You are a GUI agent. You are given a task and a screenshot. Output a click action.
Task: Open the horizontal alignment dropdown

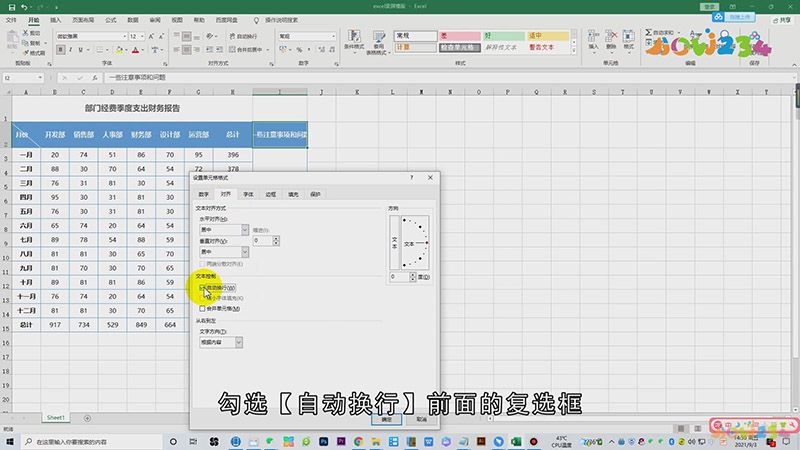[x=245, y=230]
